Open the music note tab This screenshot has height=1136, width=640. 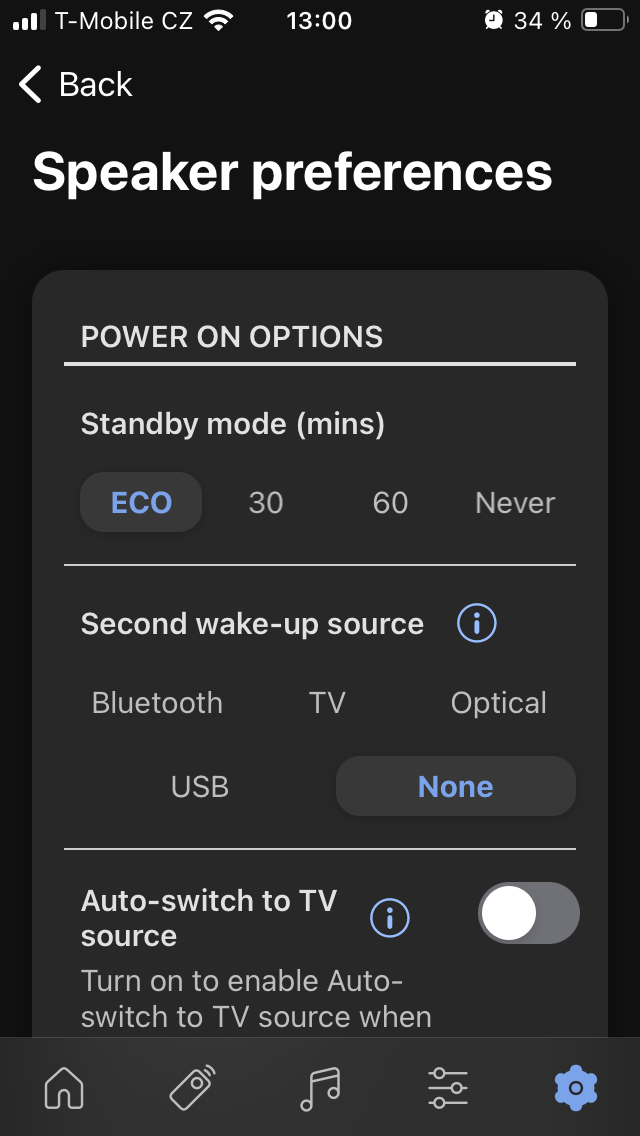(320, 1087)
